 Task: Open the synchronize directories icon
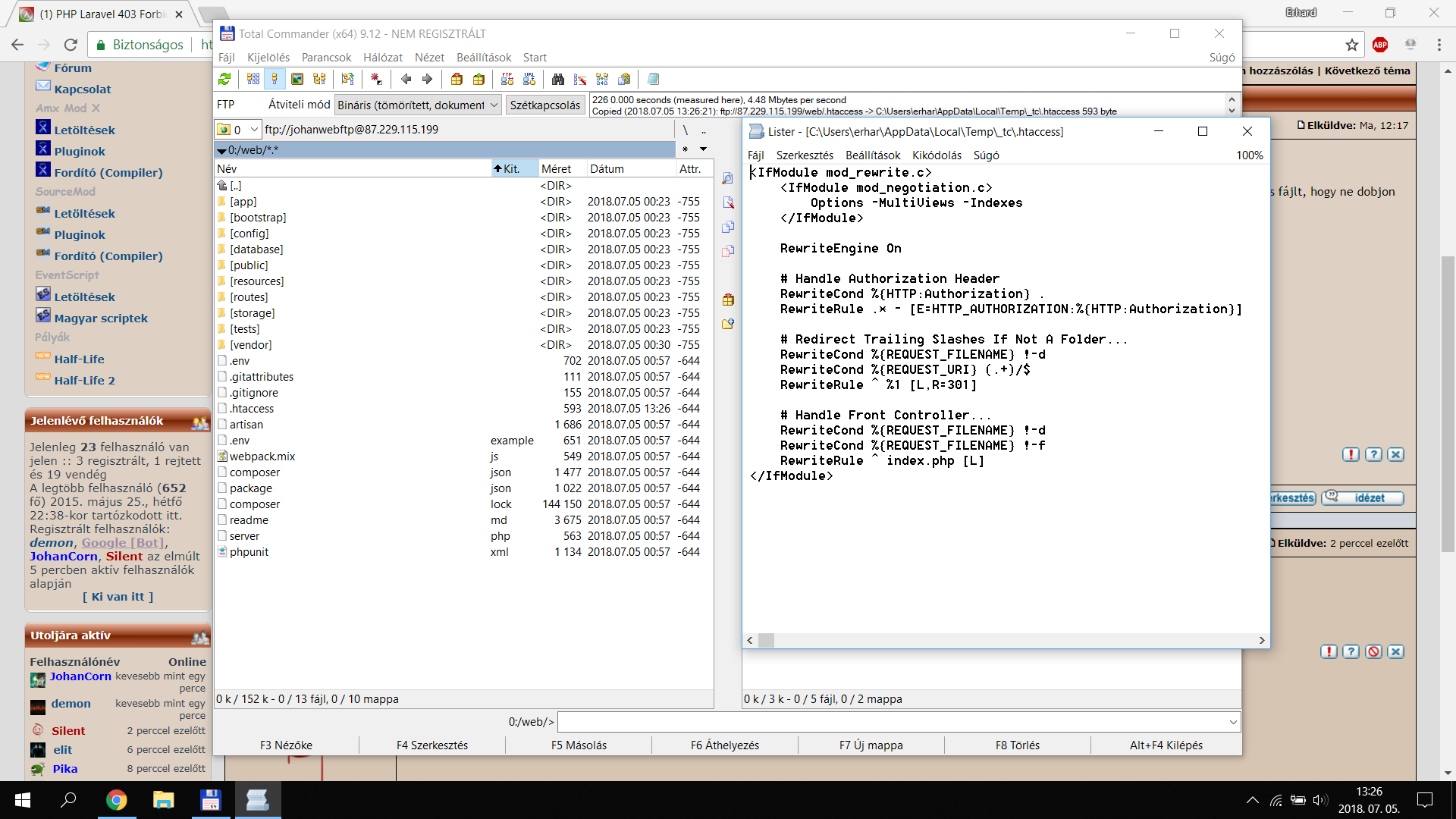tap(602, 79)
